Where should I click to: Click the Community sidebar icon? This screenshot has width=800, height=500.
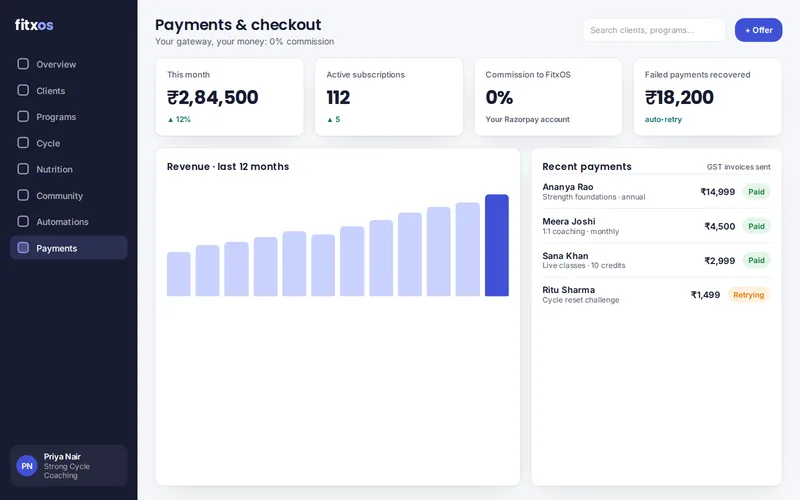point(23,195)
